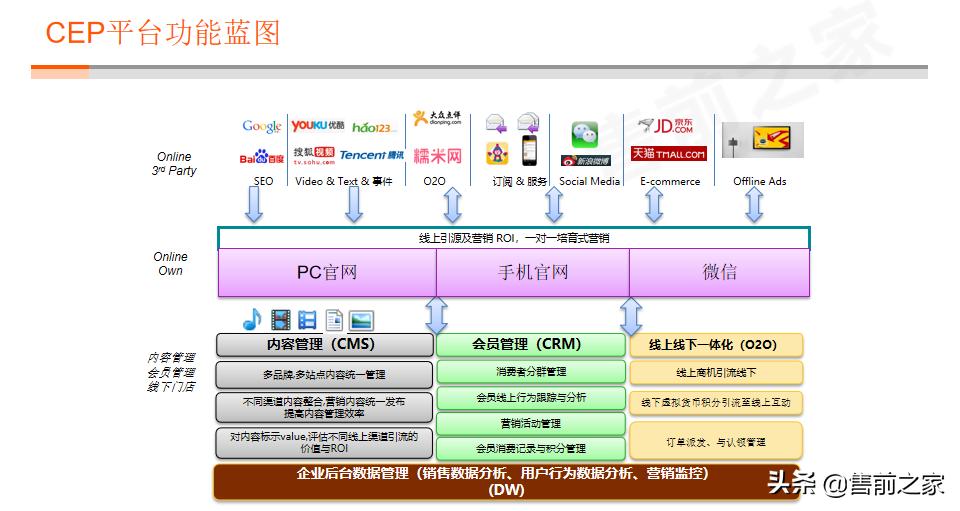Click the Offline Ads label
This screenshot has height=511, width=960.
760,181
